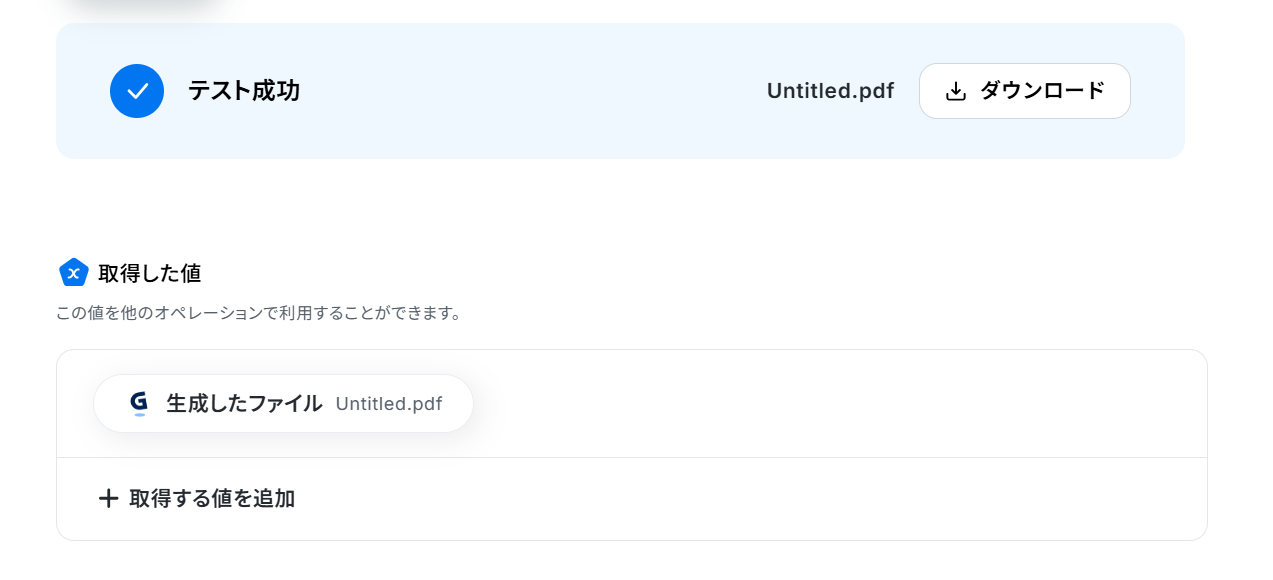Click Untitled.pdf filename beside the download button

point(830,91)
